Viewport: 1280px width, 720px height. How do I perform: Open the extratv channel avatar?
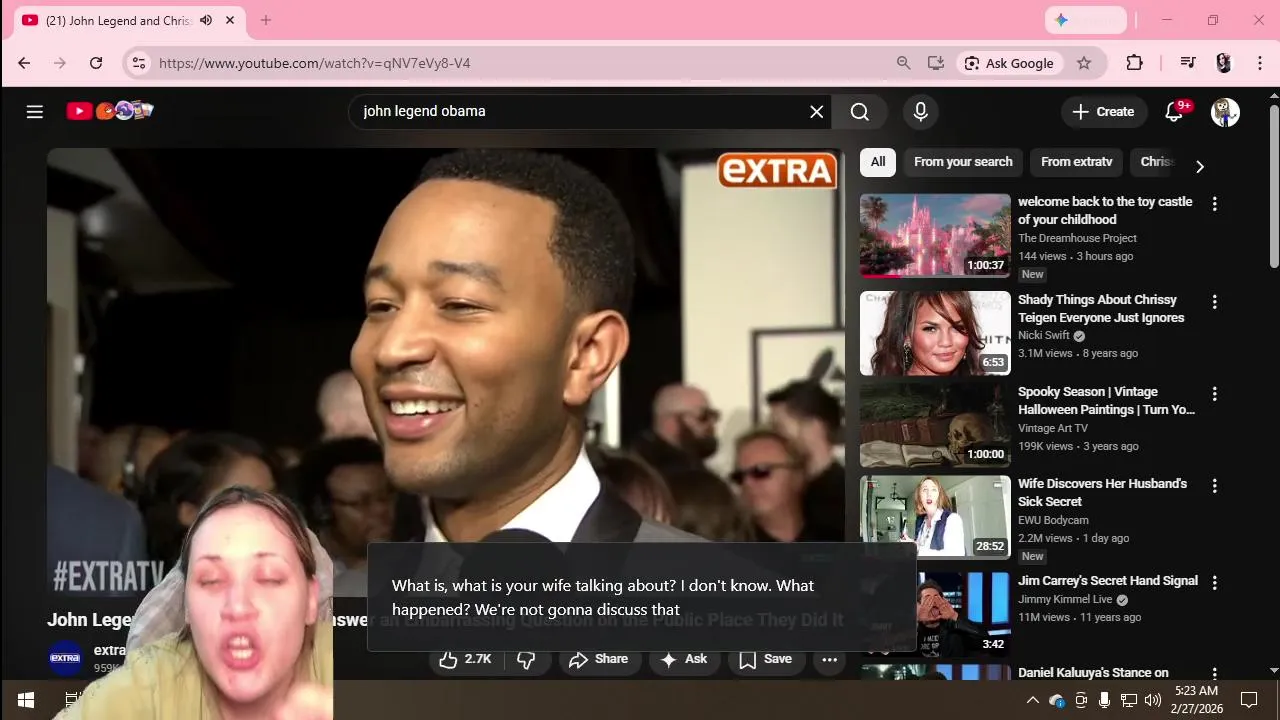[x=65, y=658]
